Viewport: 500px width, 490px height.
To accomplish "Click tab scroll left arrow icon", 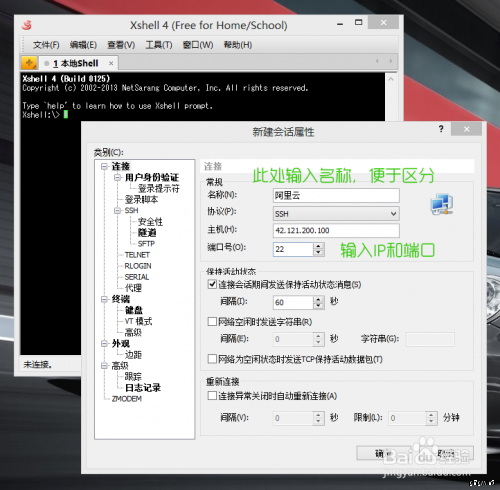I will click(x=377, y=61).
